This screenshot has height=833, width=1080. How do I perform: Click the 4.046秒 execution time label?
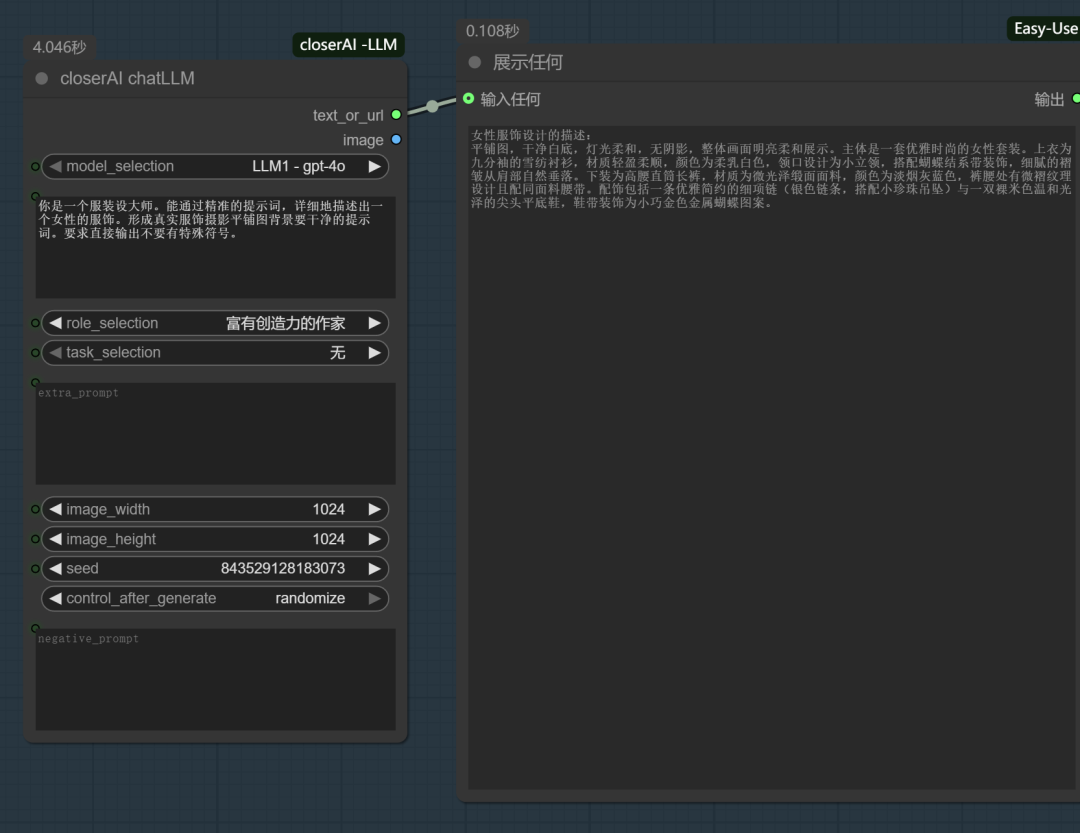[60, 48]
